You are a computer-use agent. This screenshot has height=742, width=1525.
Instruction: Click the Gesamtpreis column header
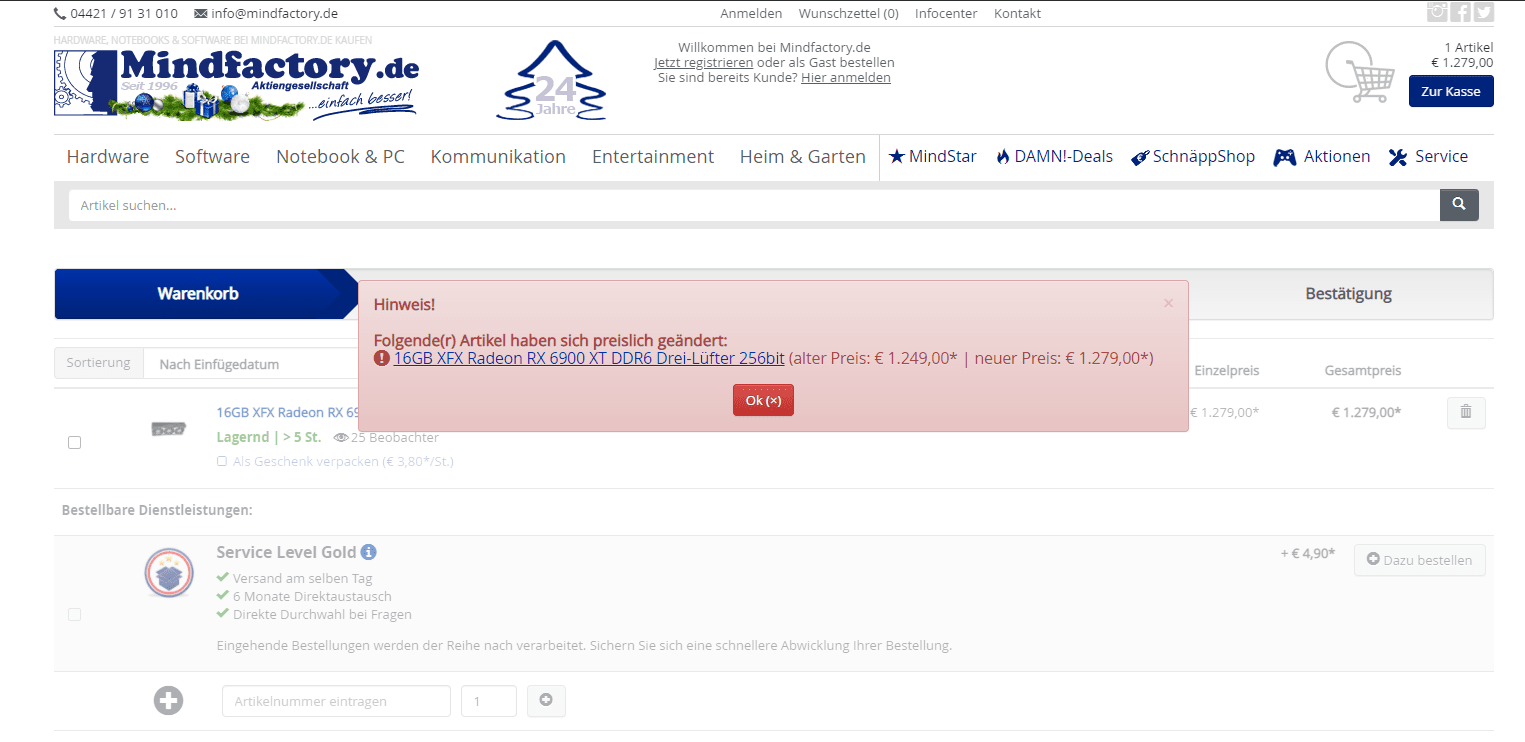[x=1363, y=370]
